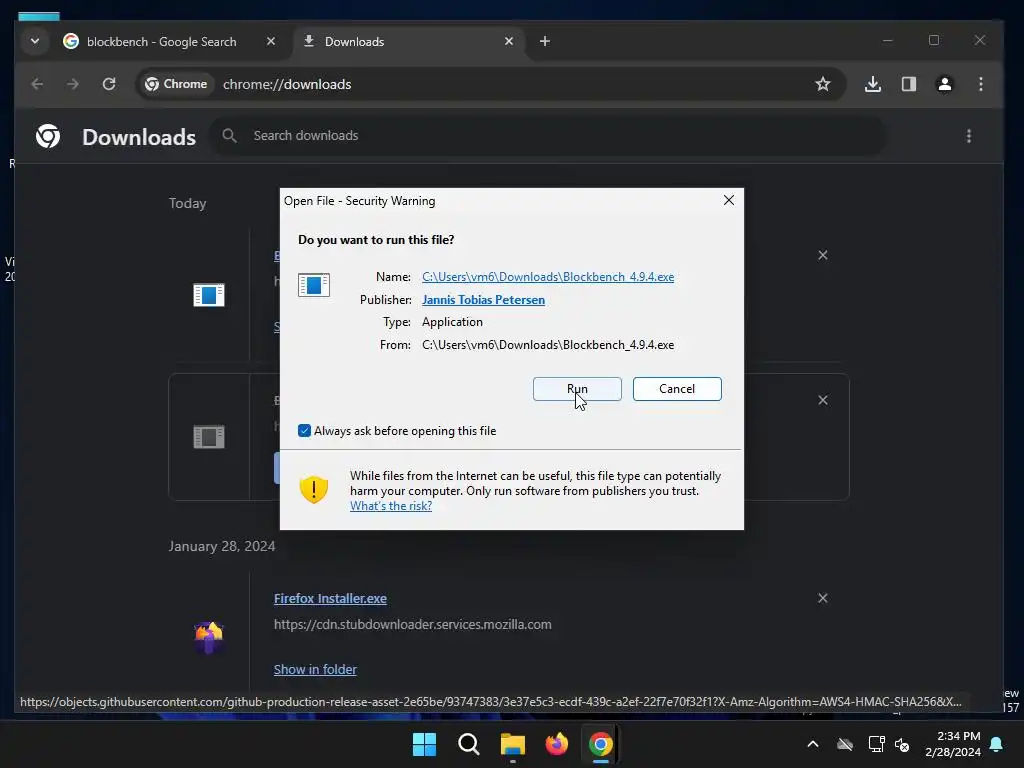Go back in Chrome
The image size is (1024, 768).
pyautogui.click(x=37, y=84)
